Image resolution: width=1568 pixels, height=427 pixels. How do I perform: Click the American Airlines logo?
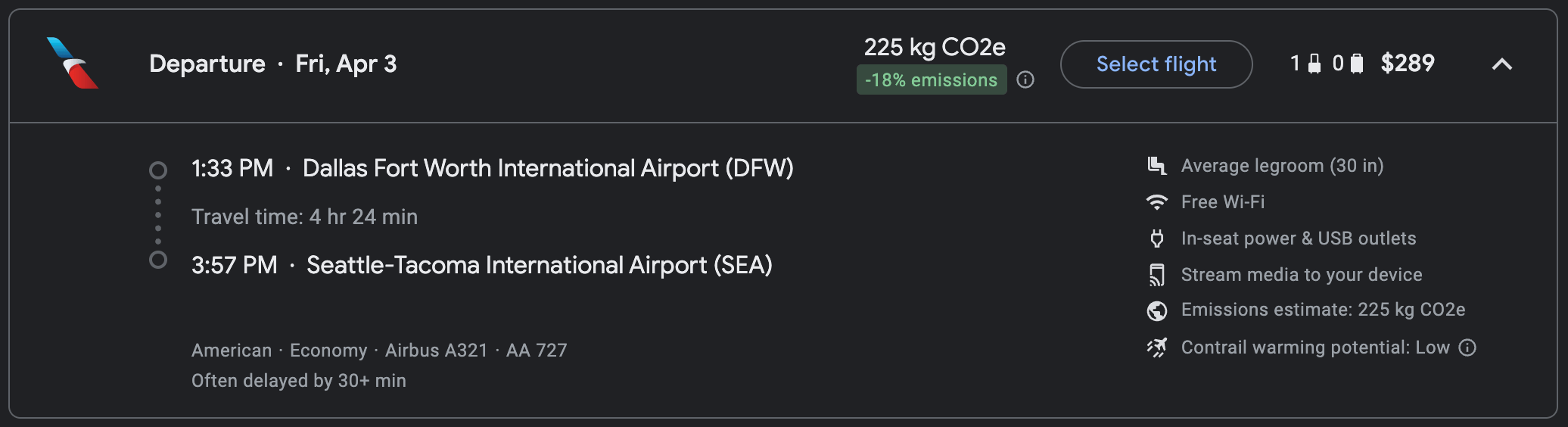click(x=73, y=64)
